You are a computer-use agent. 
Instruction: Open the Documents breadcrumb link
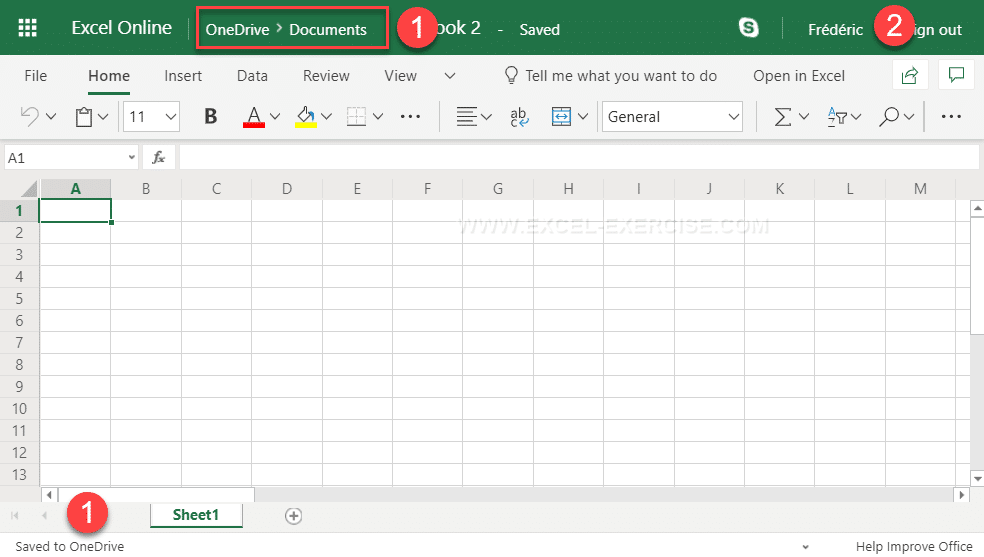click(x=328, y=29)
